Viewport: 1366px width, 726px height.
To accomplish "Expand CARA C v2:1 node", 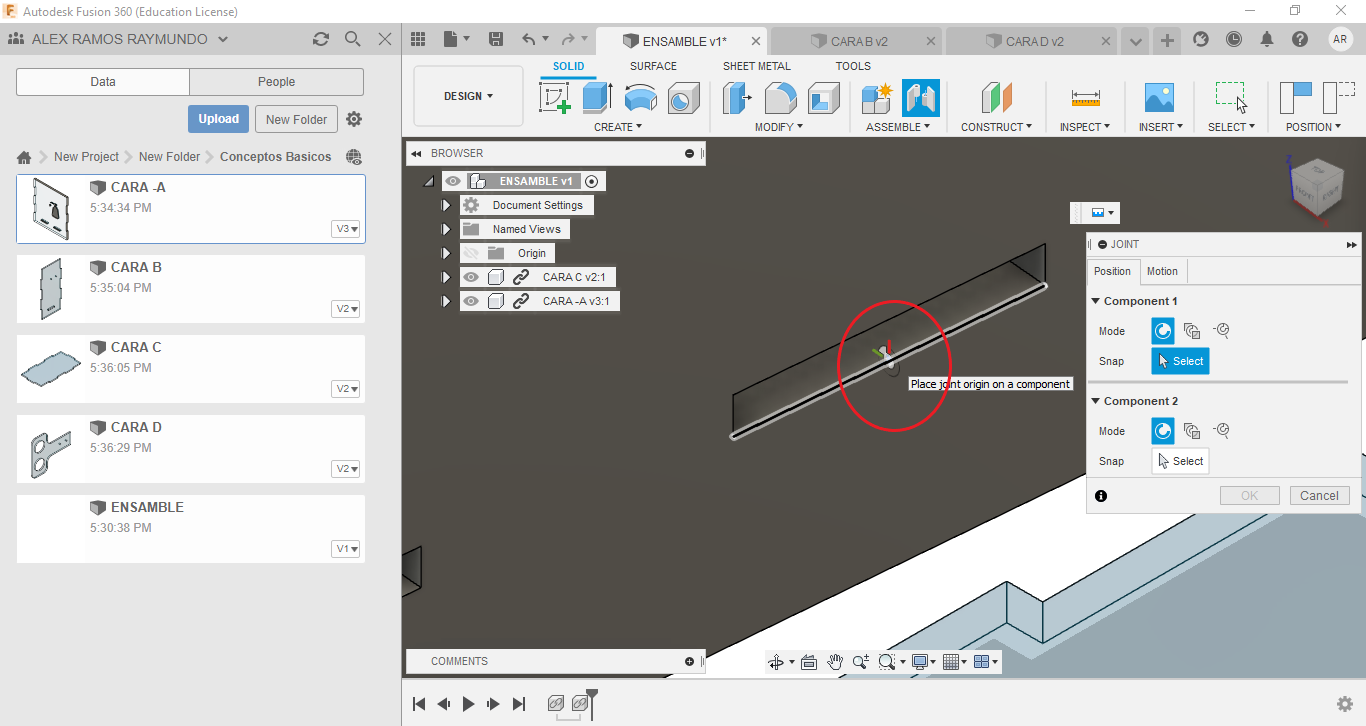I will coord(446,277).
